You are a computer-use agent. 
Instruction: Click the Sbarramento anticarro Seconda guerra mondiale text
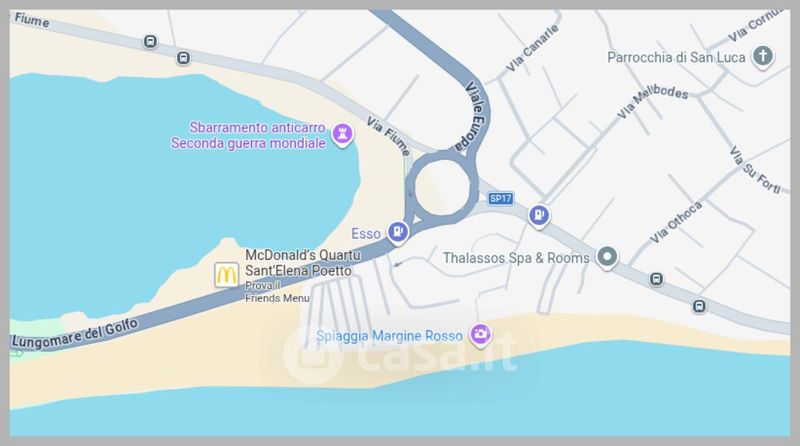(248, 135)
